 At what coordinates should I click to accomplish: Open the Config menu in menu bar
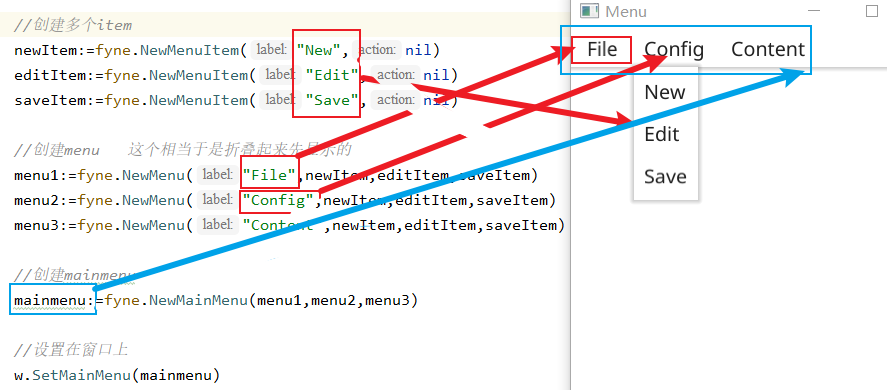tap(674, 49)
